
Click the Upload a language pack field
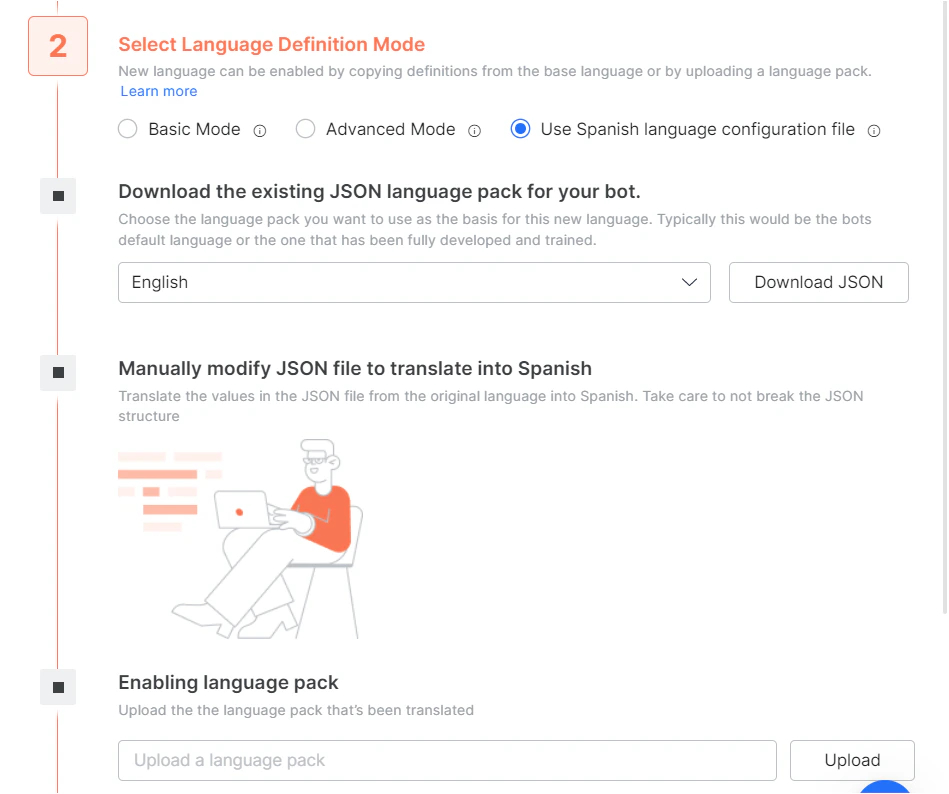point(447,760)
